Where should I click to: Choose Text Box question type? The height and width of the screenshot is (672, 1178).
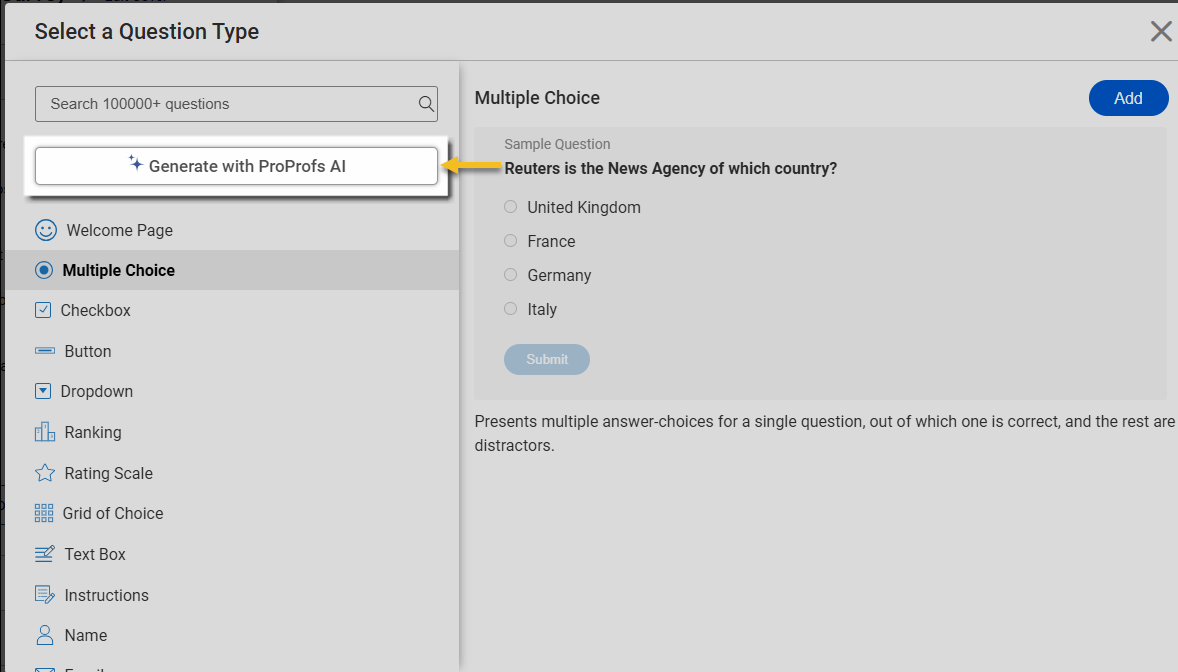232,554
